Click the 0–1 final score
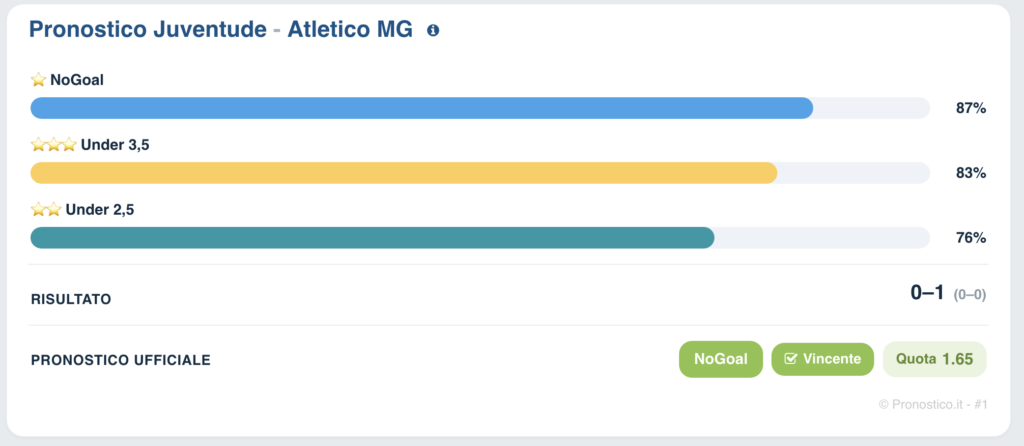Viewport: 1024px width, 446px height. click(x=927, y=293)
